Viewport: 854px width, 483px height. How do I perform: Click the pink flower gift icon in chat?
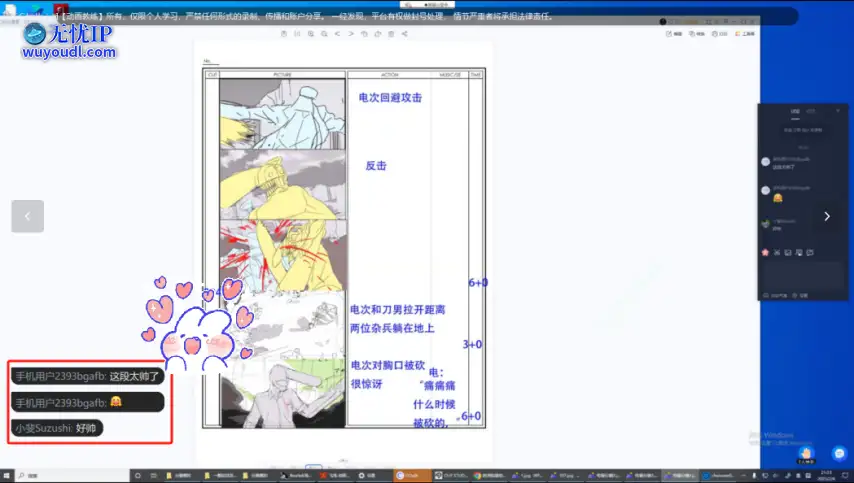coord(765,252)
